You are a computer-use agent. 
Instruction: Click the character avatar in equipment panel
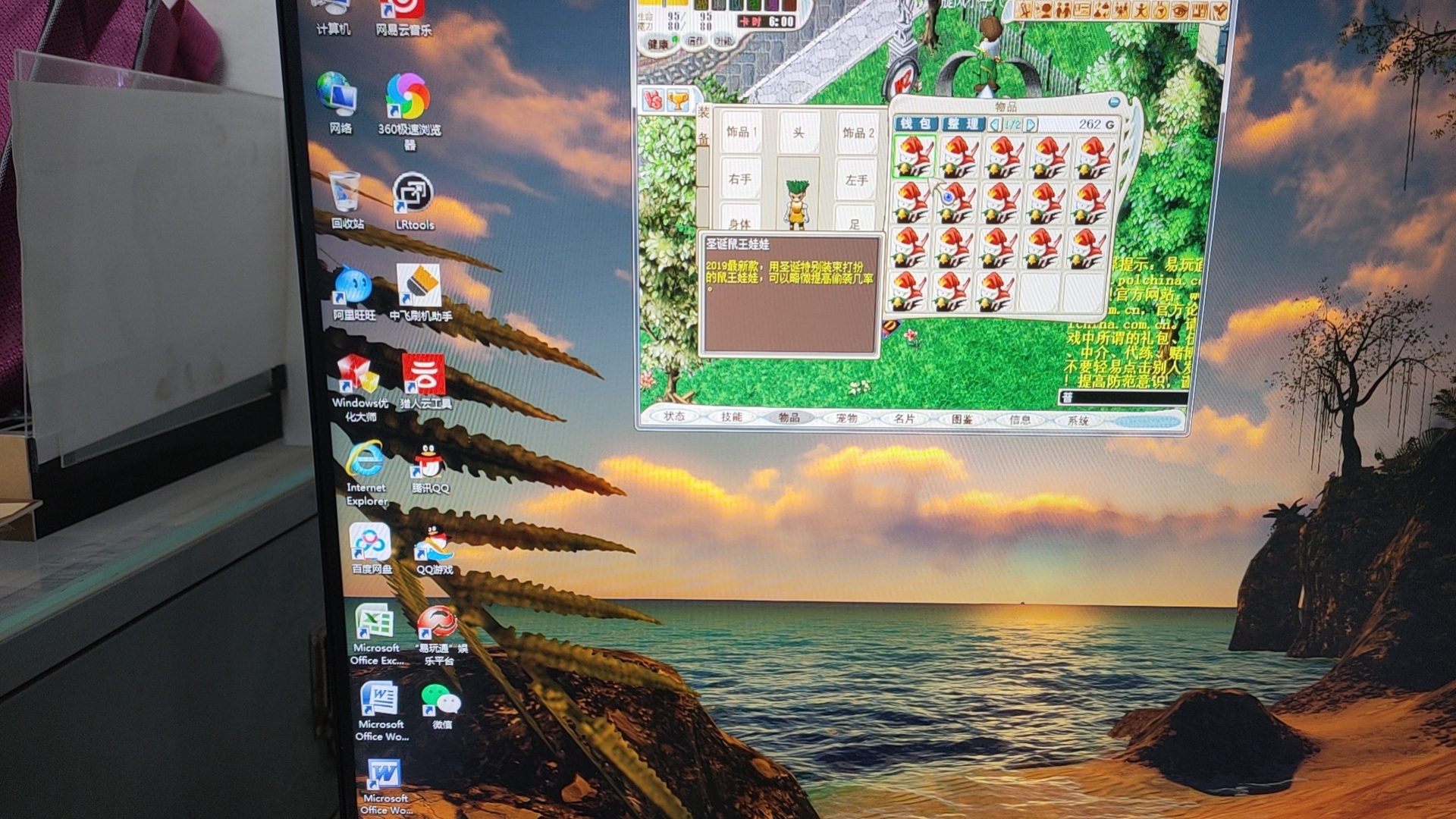pos(797,204)
